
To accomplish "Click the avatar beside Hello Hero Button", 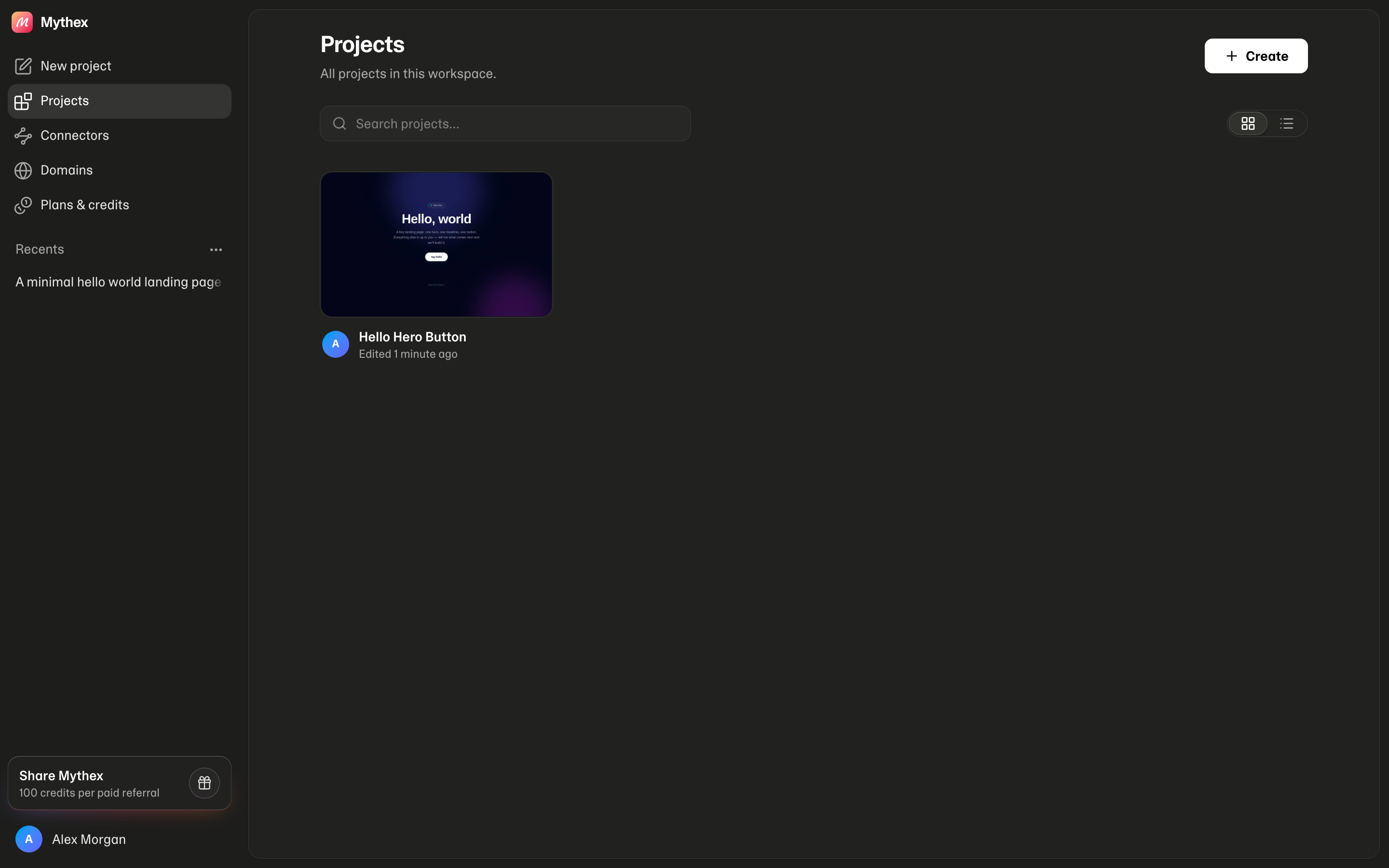I will click(x=336, y=344).
